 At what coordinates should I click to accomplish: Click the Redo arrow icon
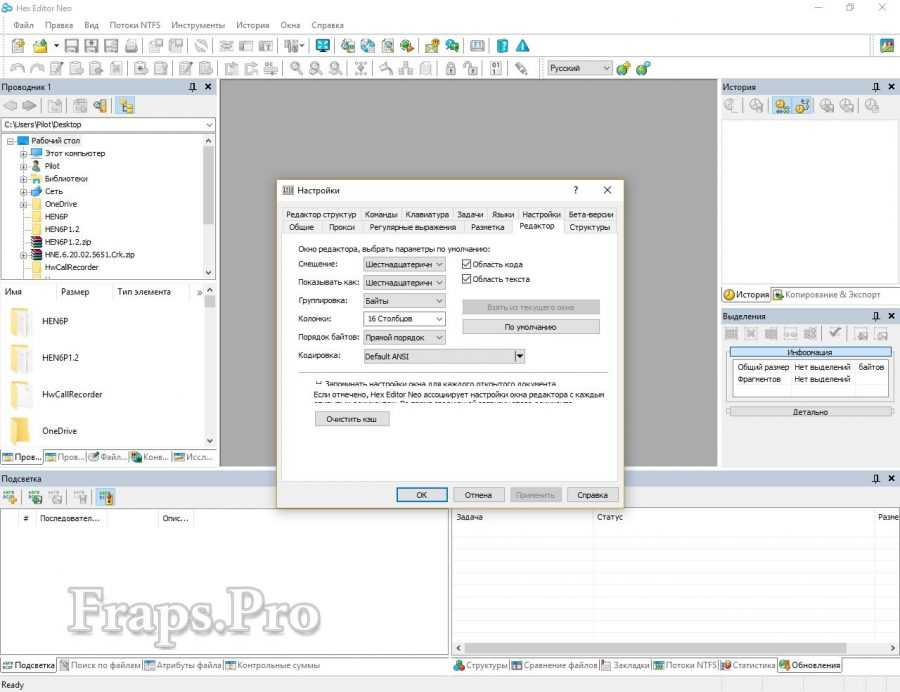pos(37,68)
